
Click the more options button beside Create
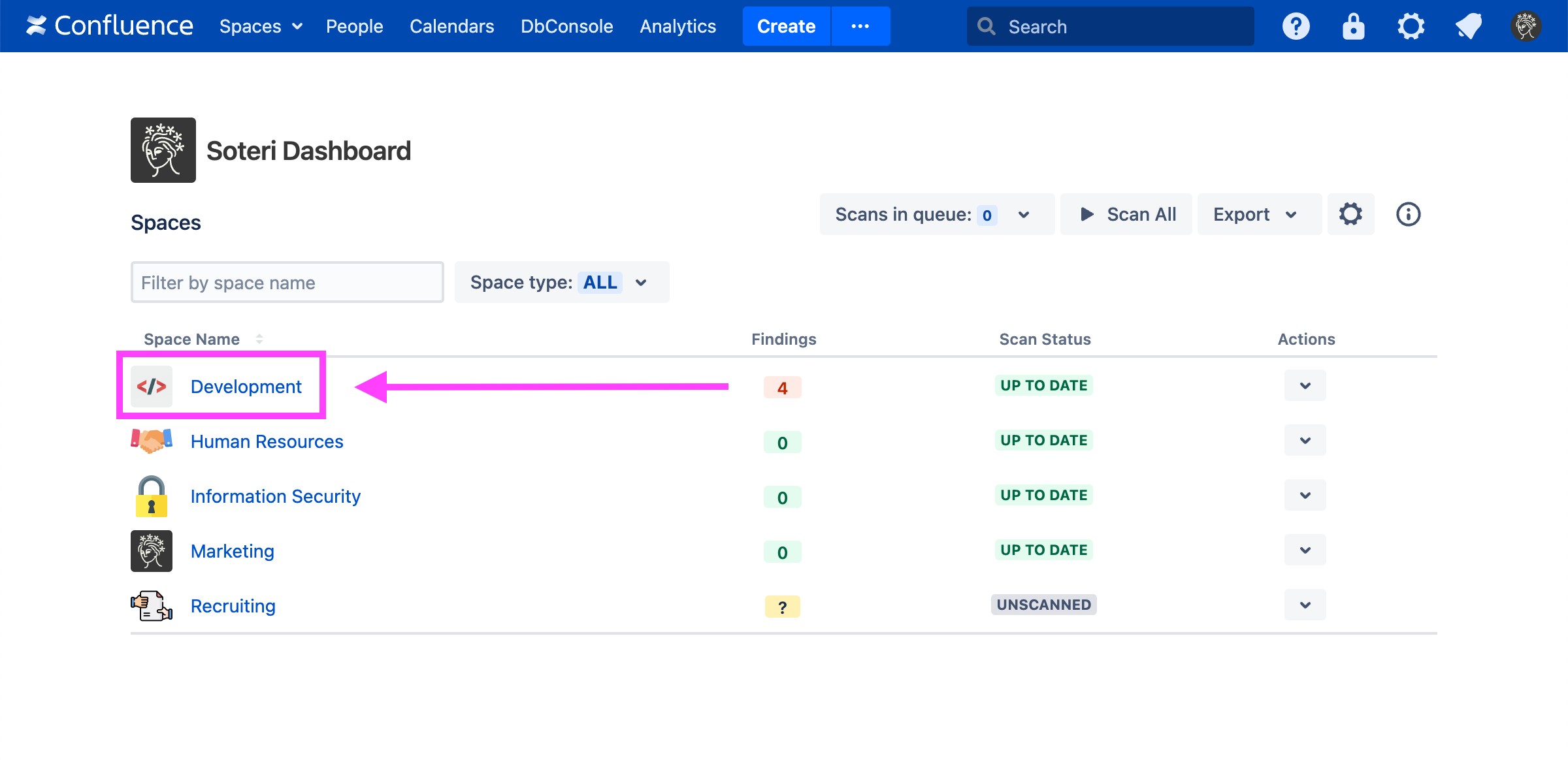860,26
